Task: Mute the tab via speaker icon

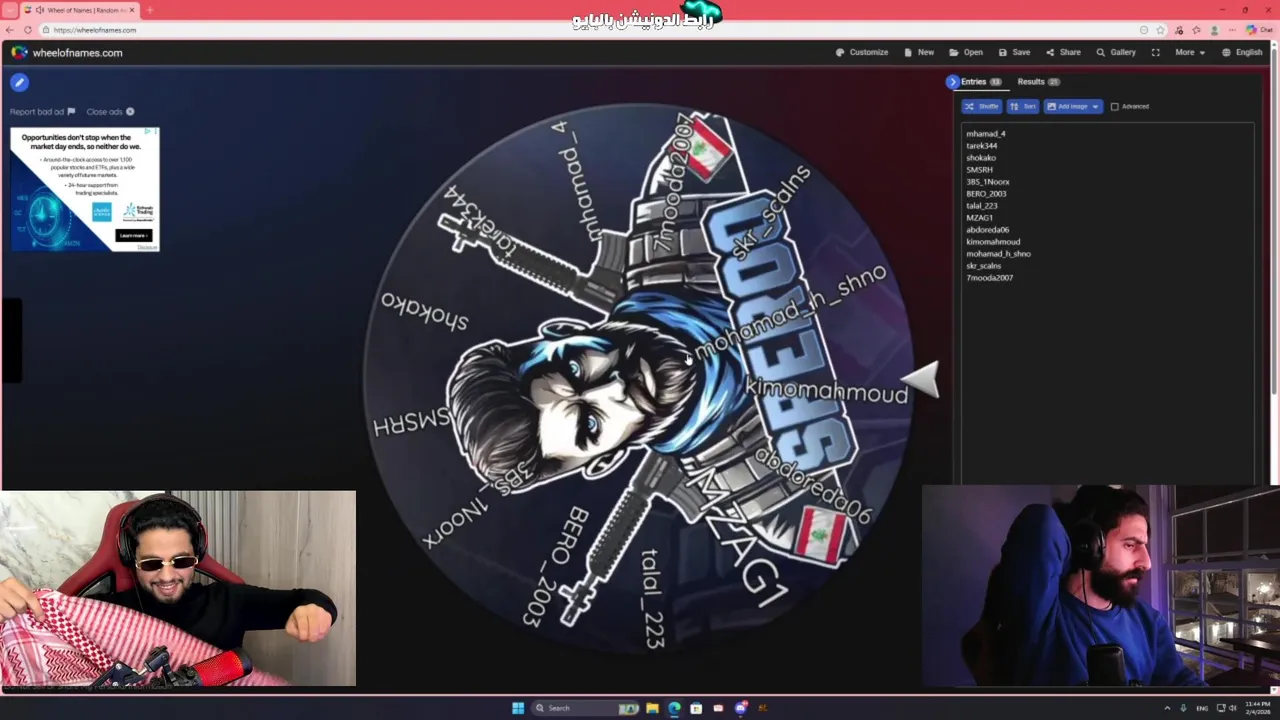Action: click(x=39, y=10)
